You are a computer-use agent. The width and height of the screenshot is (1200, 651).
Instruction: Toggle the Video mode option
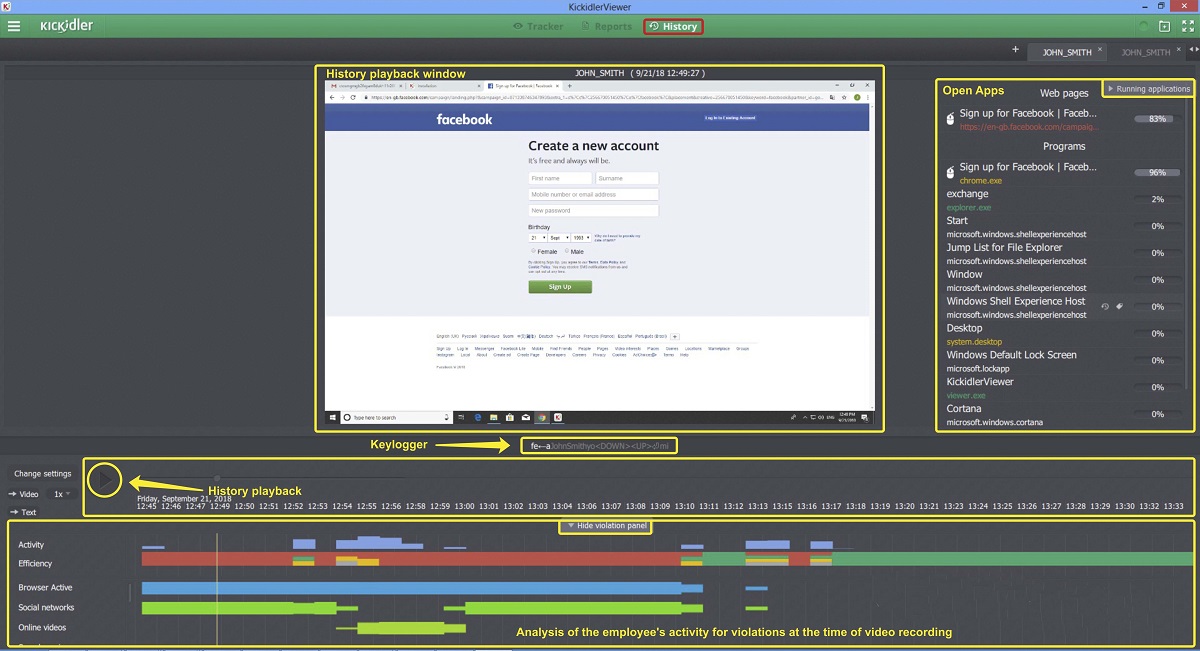pos(24,494)
